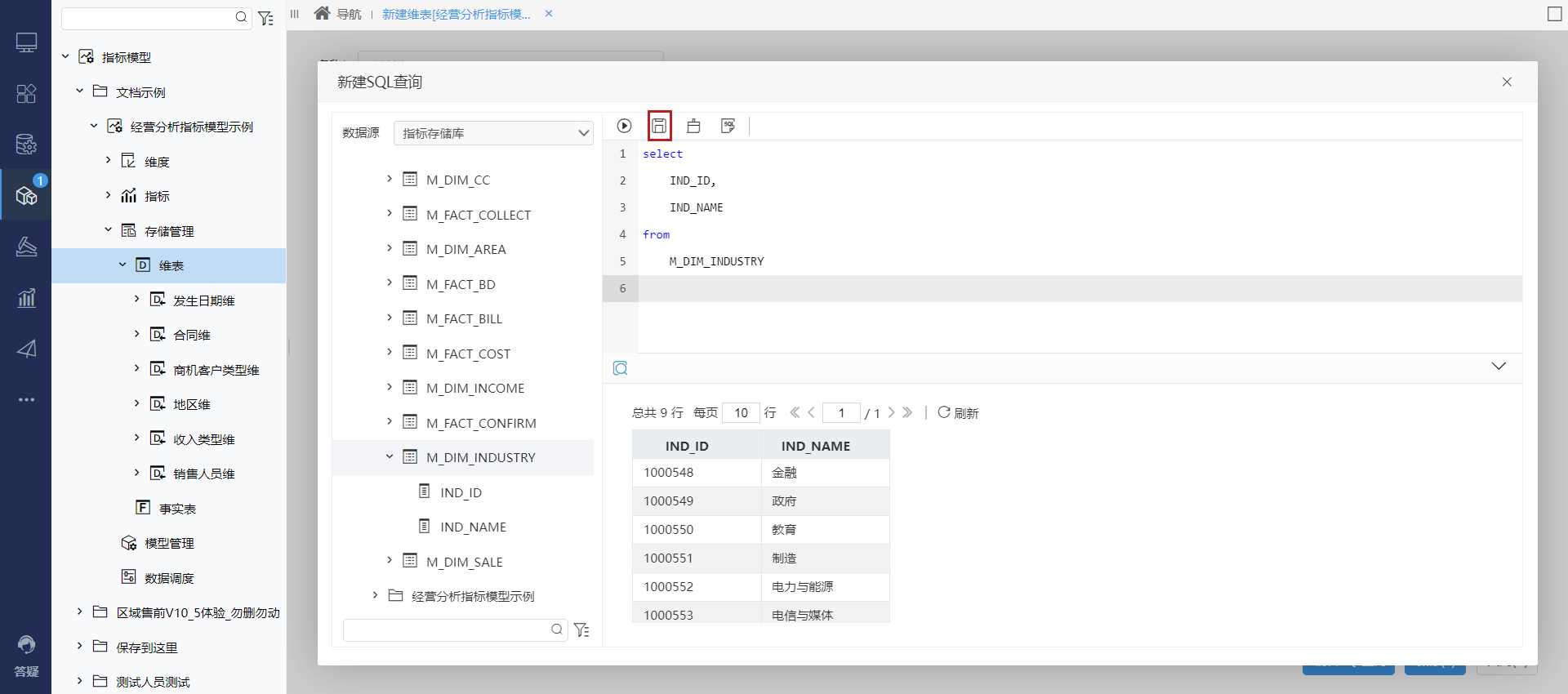The height and width of the screenshot is (694, 1568).
Task: Click the left sidebar bar chart icon
Action: pyautogui.click(x=26, y=298)
